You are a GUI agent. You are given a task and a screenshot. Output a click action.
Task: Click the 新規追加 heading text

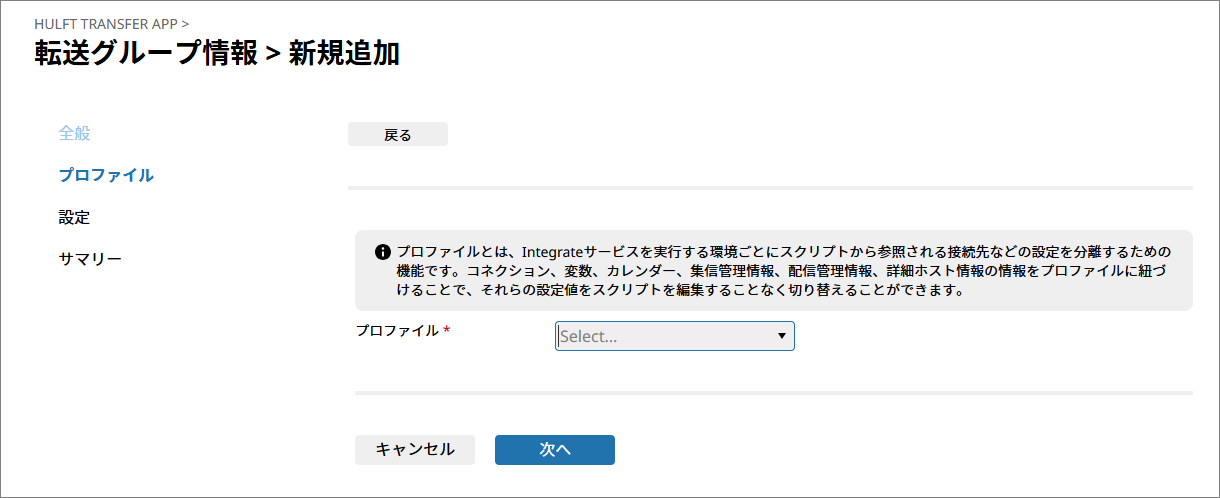[344, 54]
